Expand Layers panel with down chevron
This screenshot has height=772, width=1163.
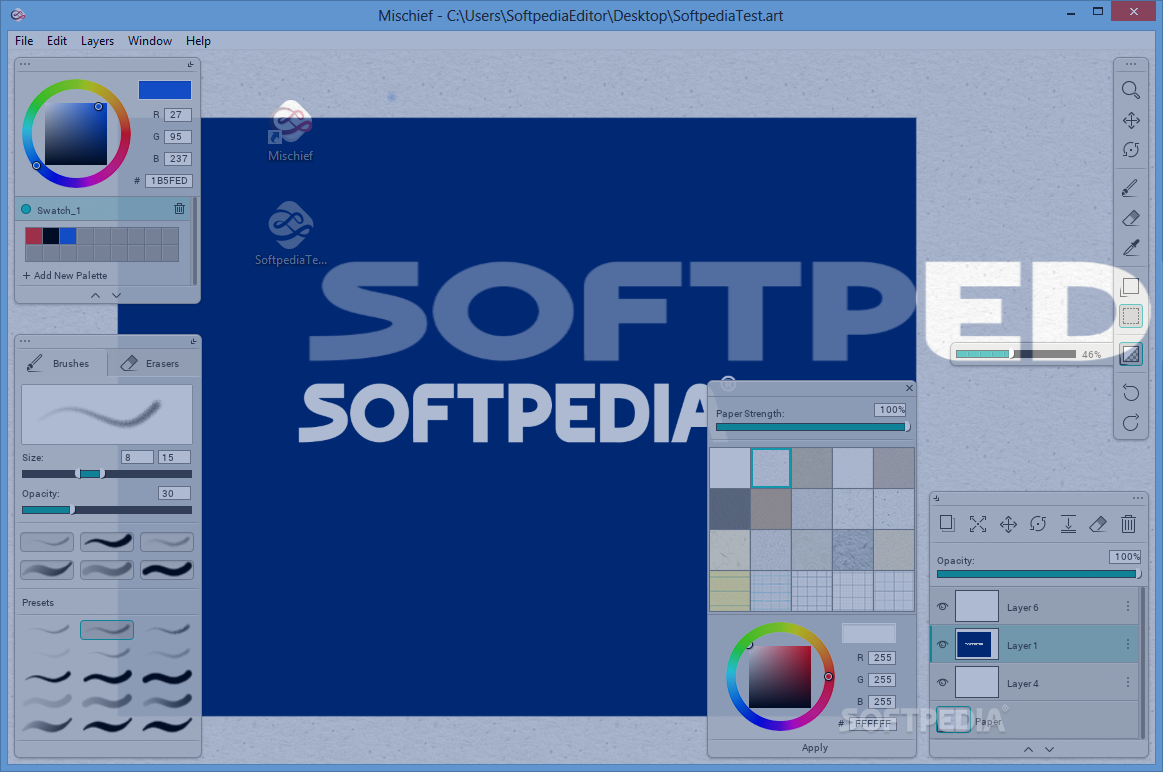click(1049, 750)
